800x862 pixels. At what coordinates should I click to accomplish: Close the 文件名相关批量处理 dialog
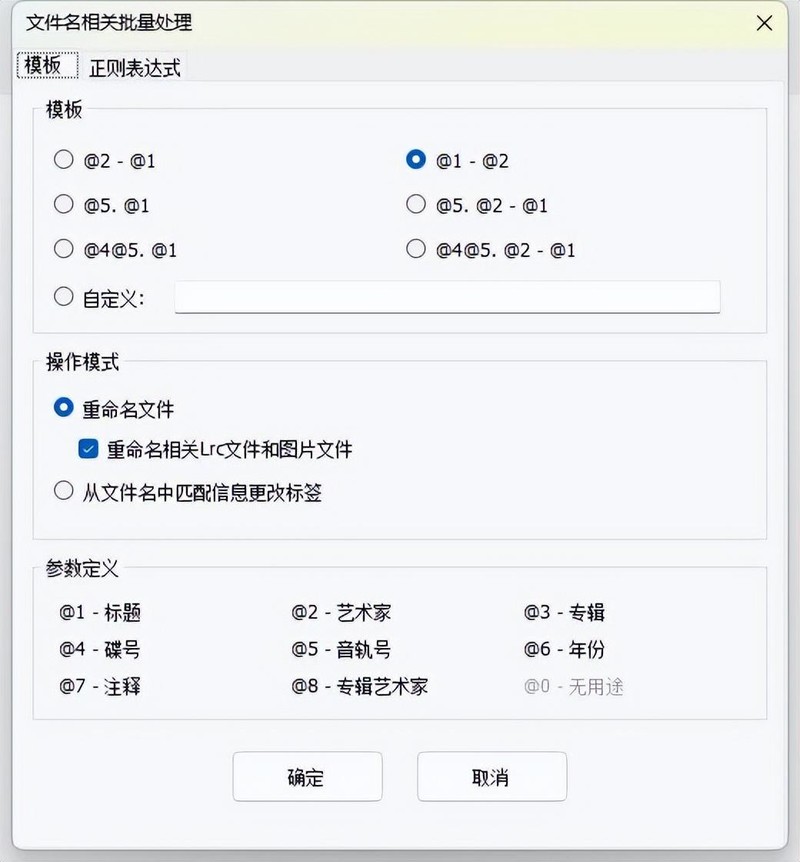765,23
